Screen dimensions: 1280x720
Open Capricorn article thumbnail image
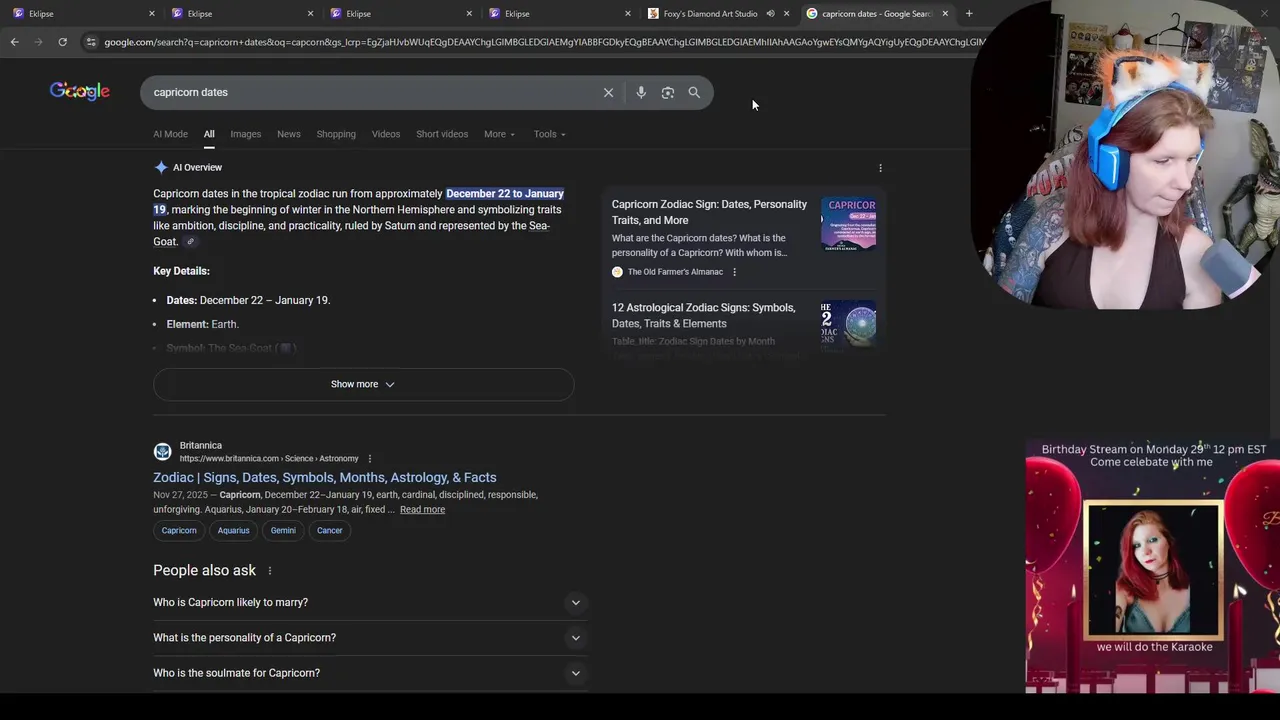[848, 224]
